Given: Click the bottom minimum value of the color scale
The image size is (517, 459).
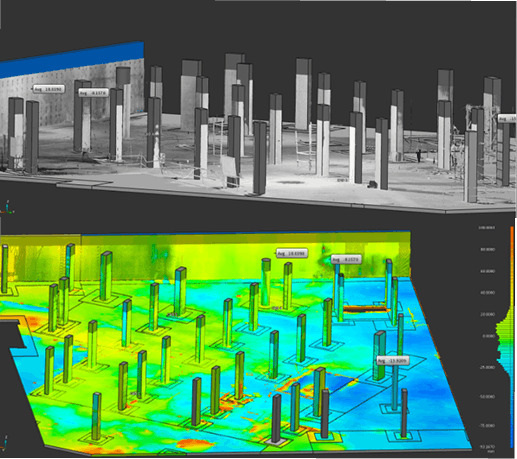Looking at the screenshot, I should pyautogui.click(x=487, y=447).
